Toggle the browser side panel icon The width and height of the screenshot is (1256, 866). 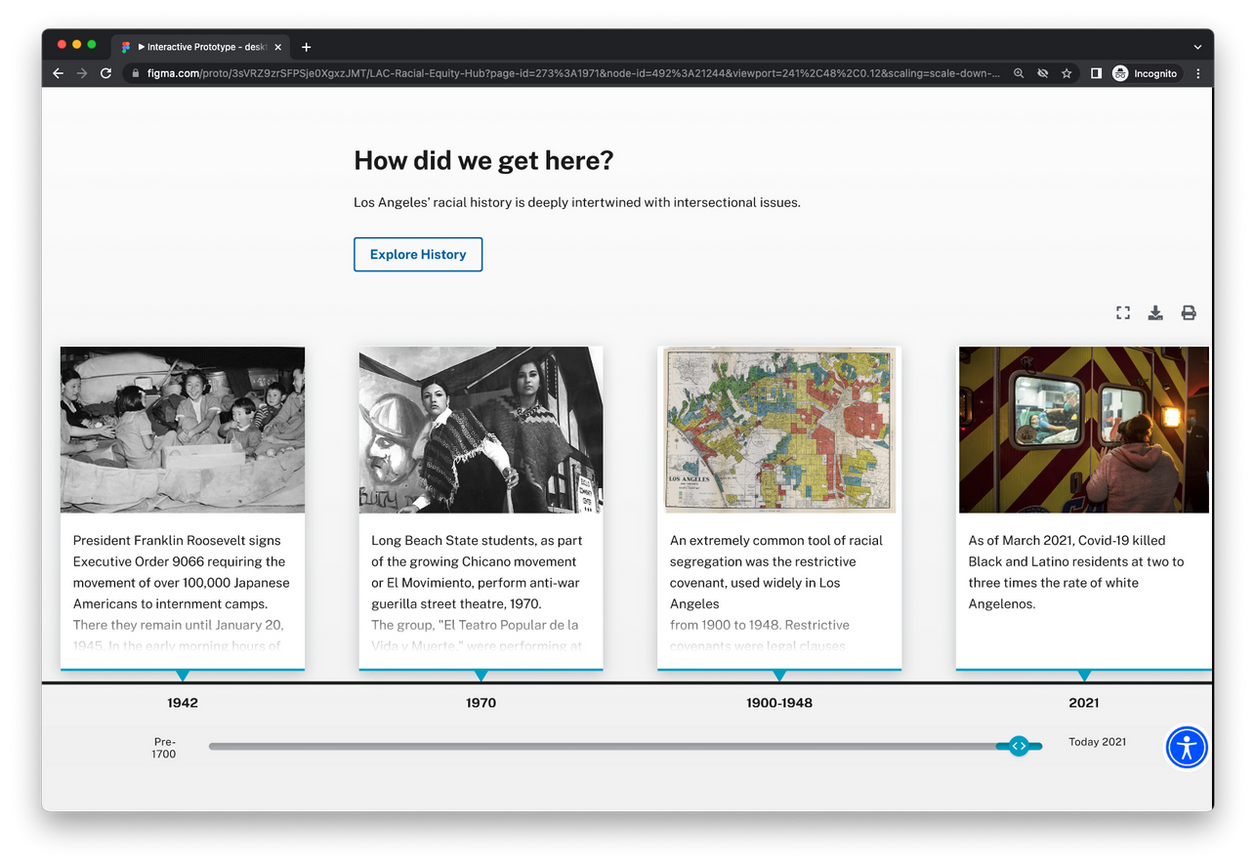[x=1096, y=73]
